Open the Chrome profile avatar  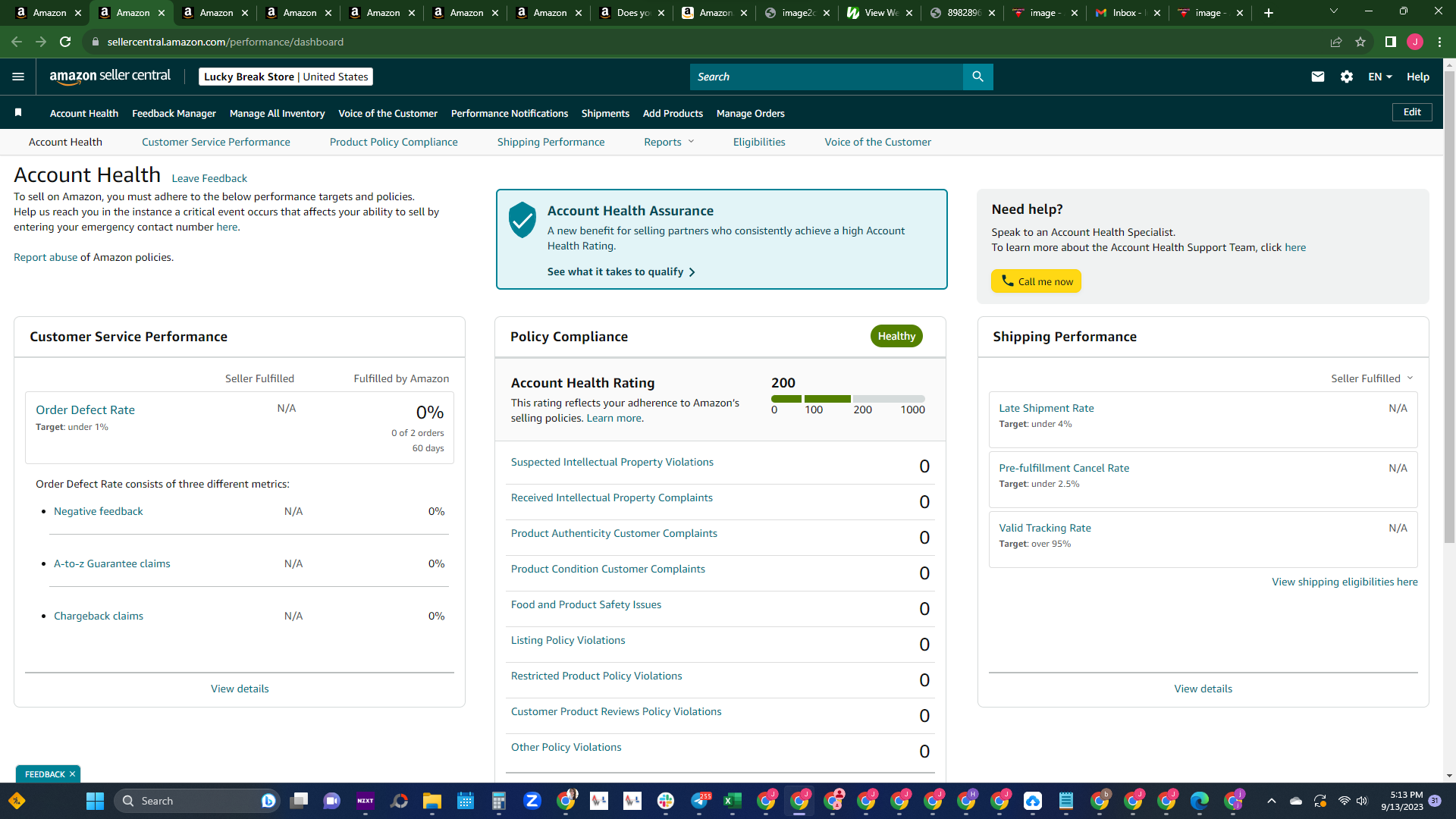(1415, 42)
